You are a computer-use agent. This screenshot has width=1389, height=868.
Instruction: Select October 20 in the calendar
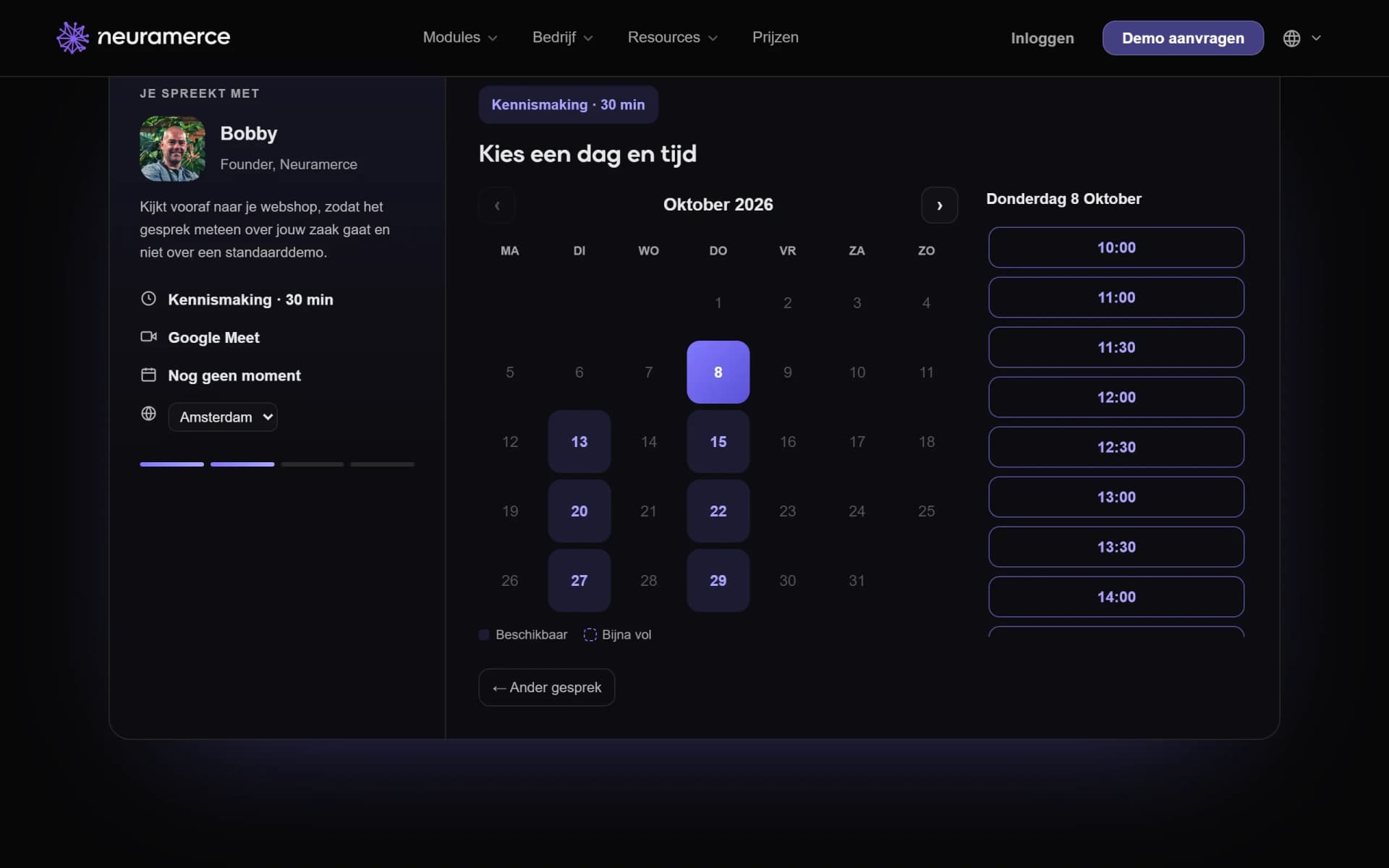click(579, 511)
